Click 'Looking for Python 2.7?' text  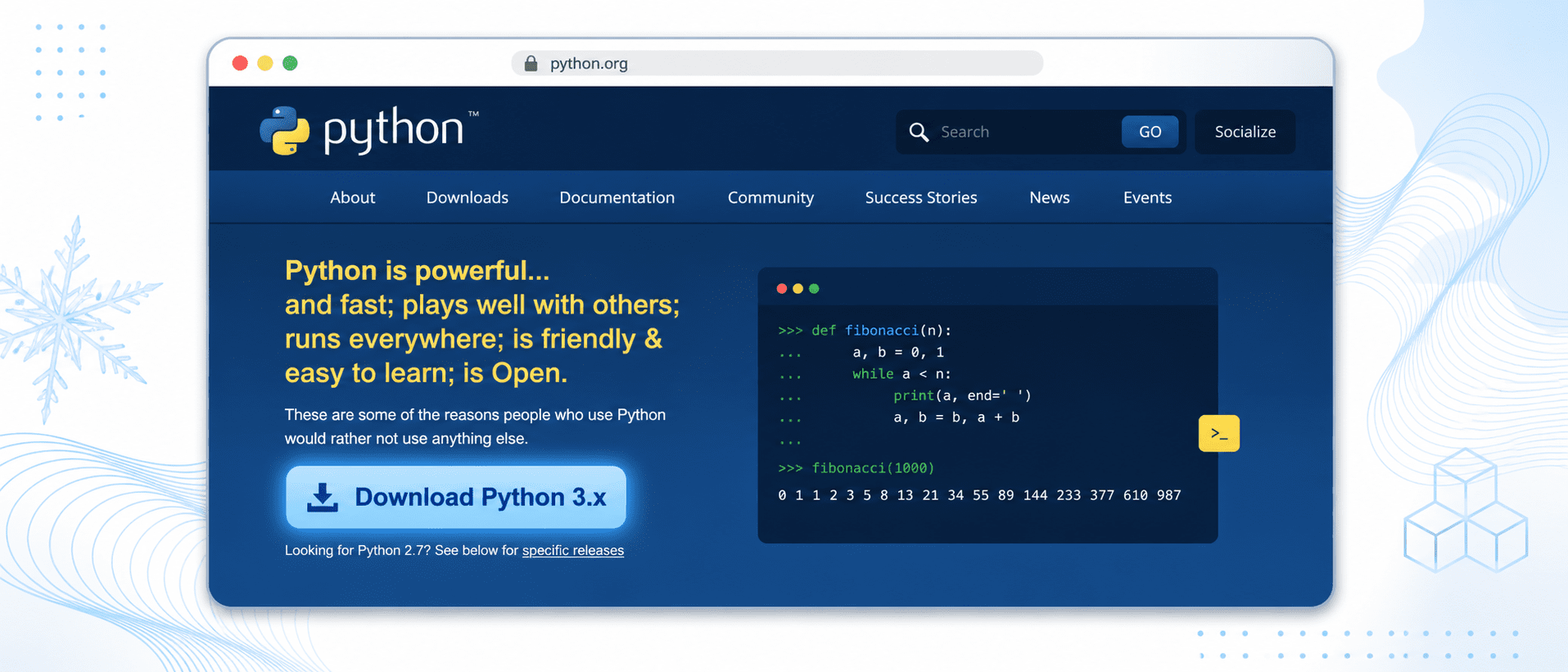click(358, 550)
